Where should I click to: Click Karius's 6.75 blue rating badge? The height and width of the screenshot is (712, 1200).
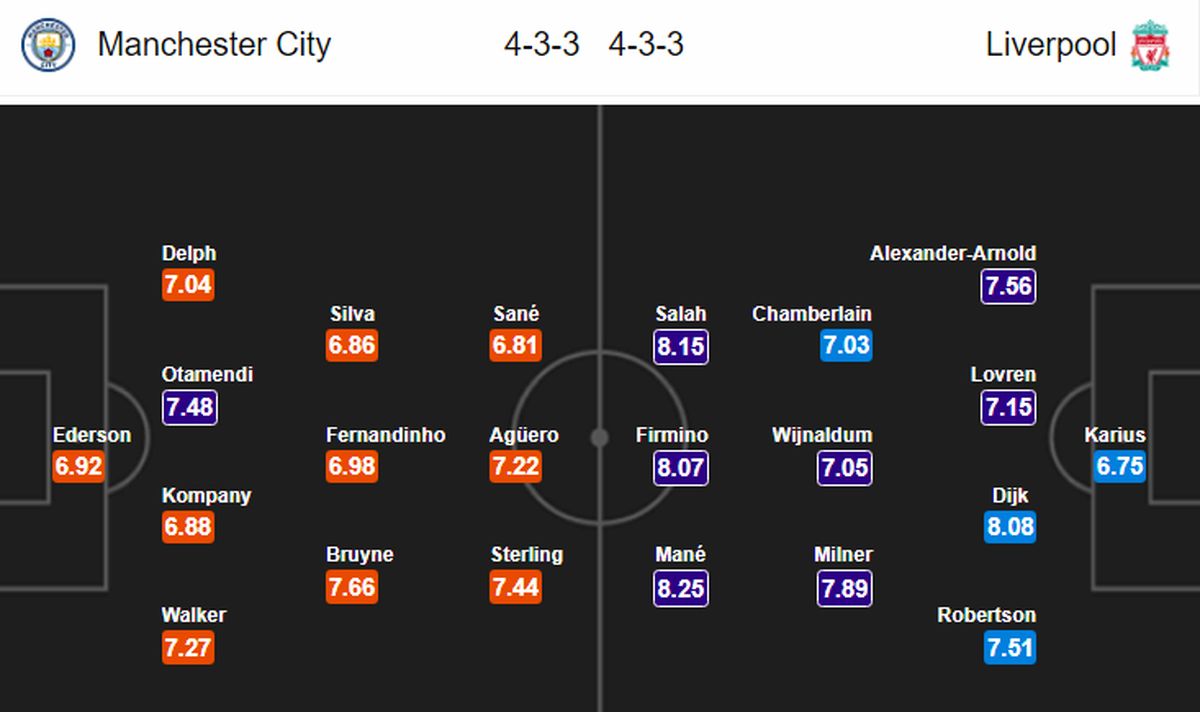(x=1119, y=467)
